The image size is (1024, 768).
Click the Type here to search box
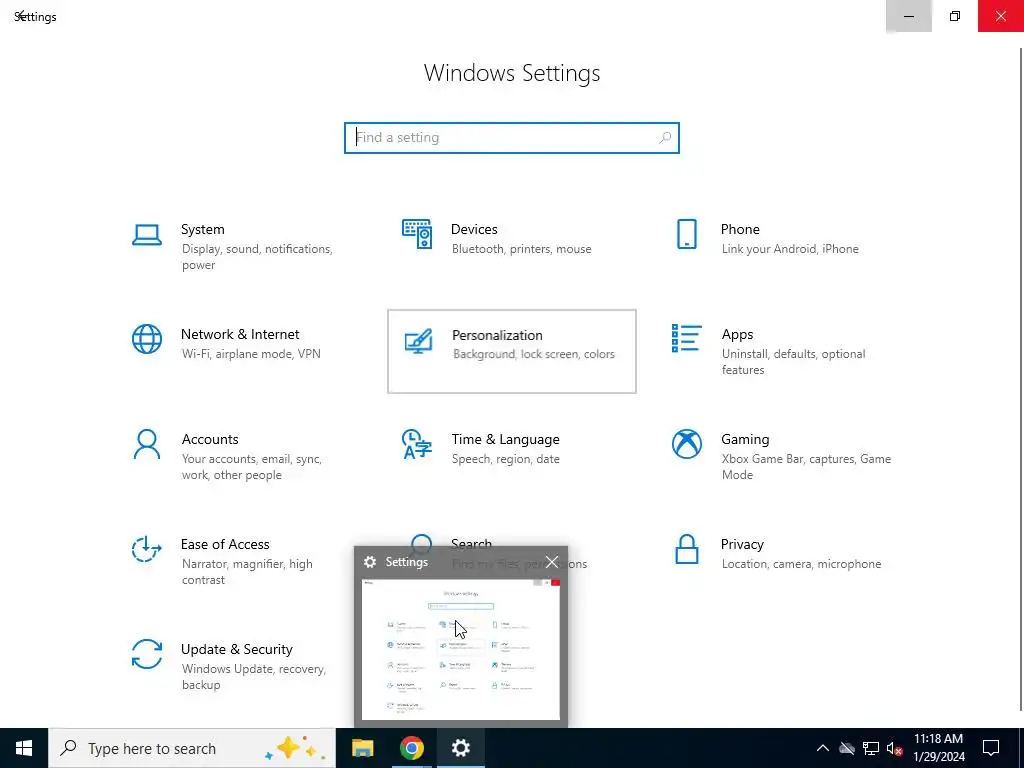click(x=192, y=748)
